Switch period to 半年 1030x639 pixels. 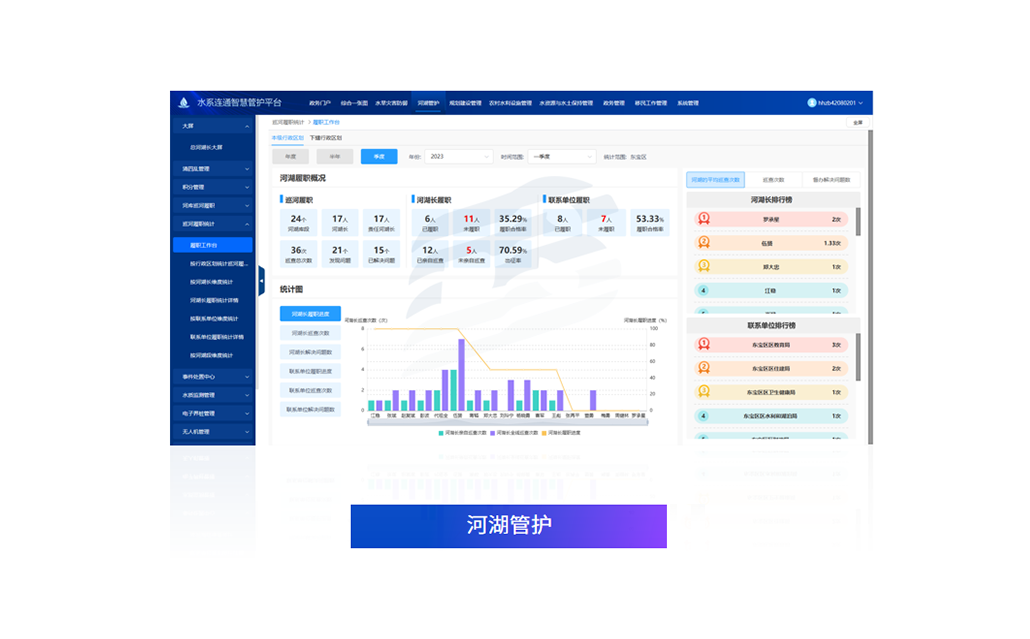pyautogui.click(x=335, y=157)
